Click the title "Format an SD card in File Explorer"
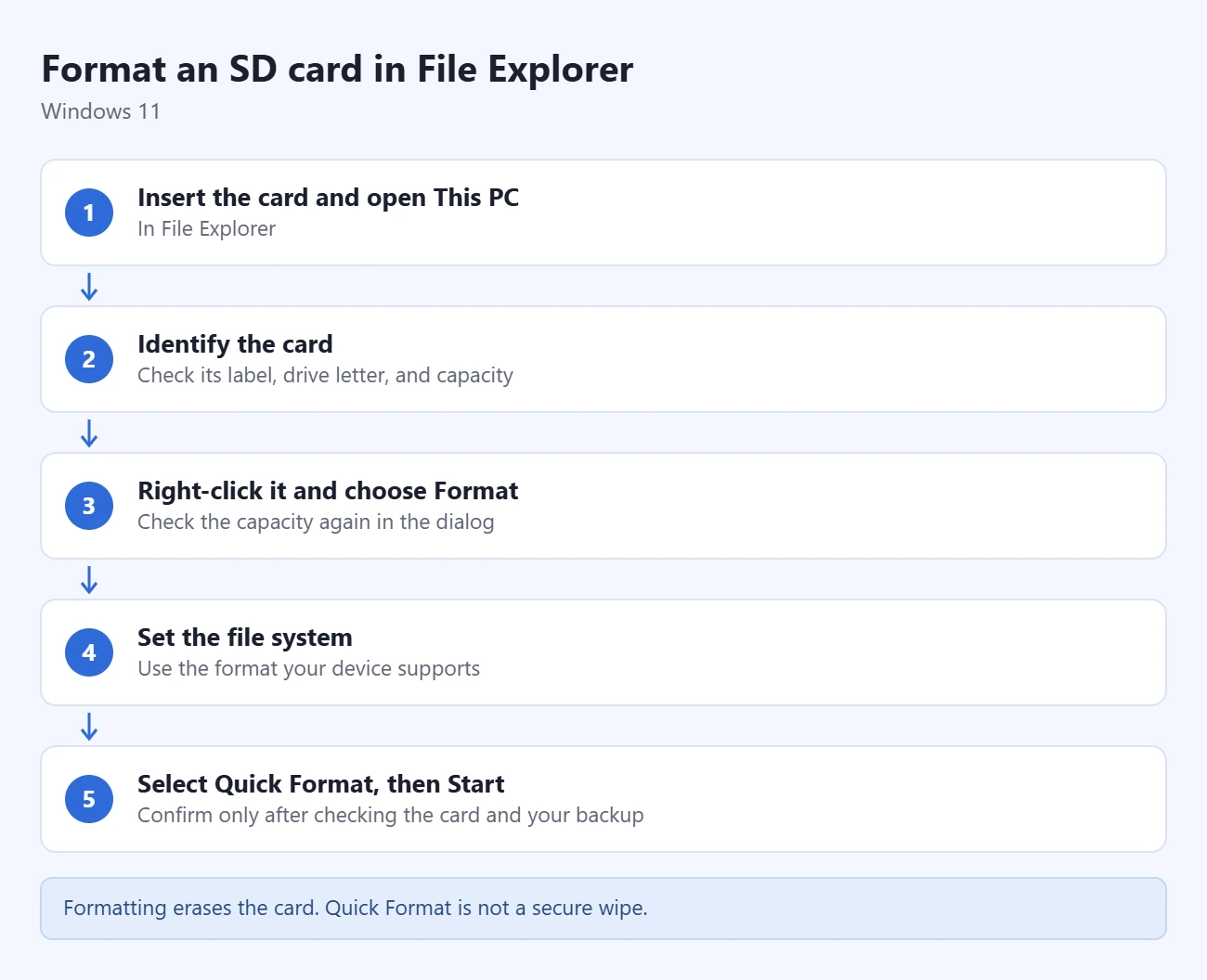 click(x=337, y=70)
